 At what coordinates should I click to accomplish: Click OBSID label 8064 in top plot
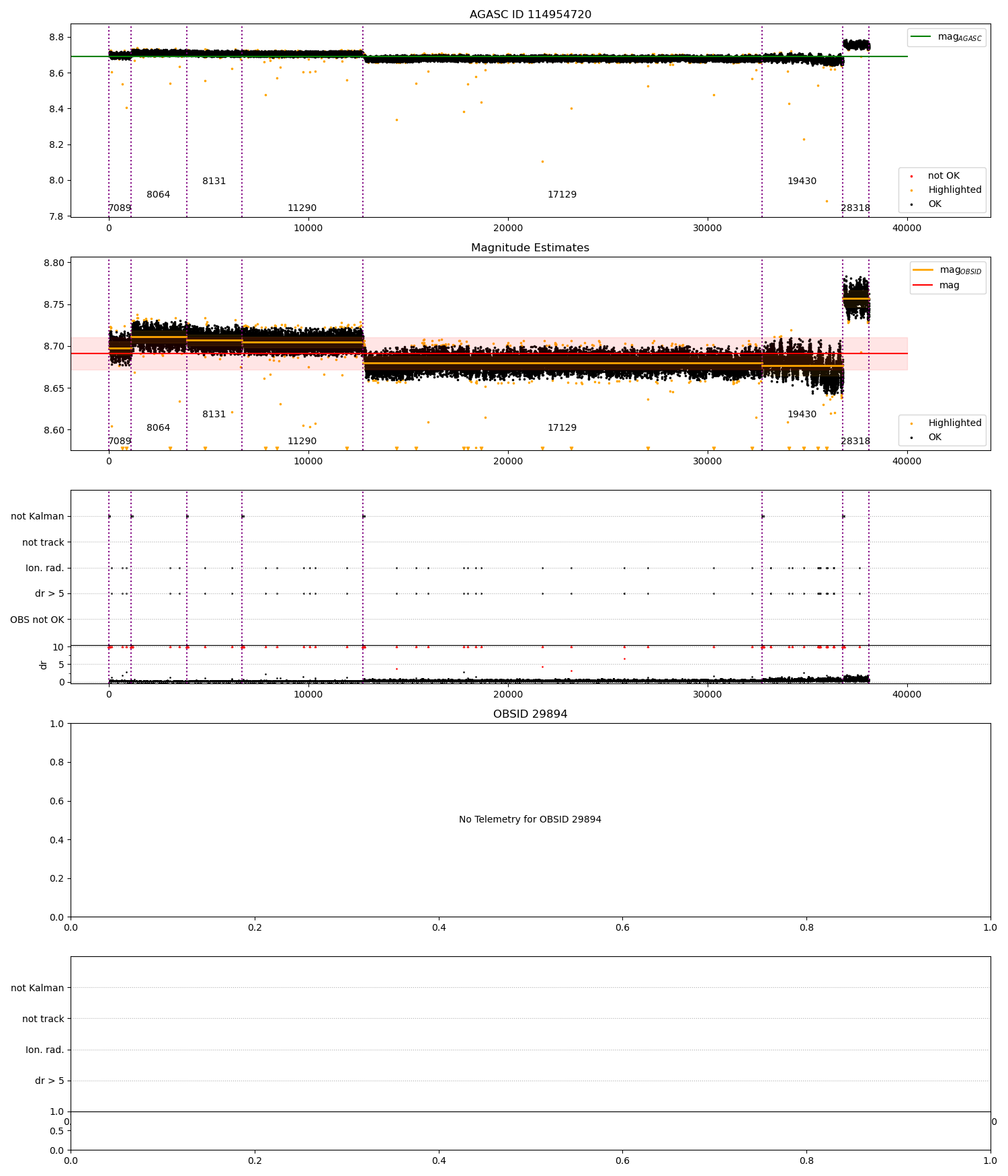click(158, 195)
